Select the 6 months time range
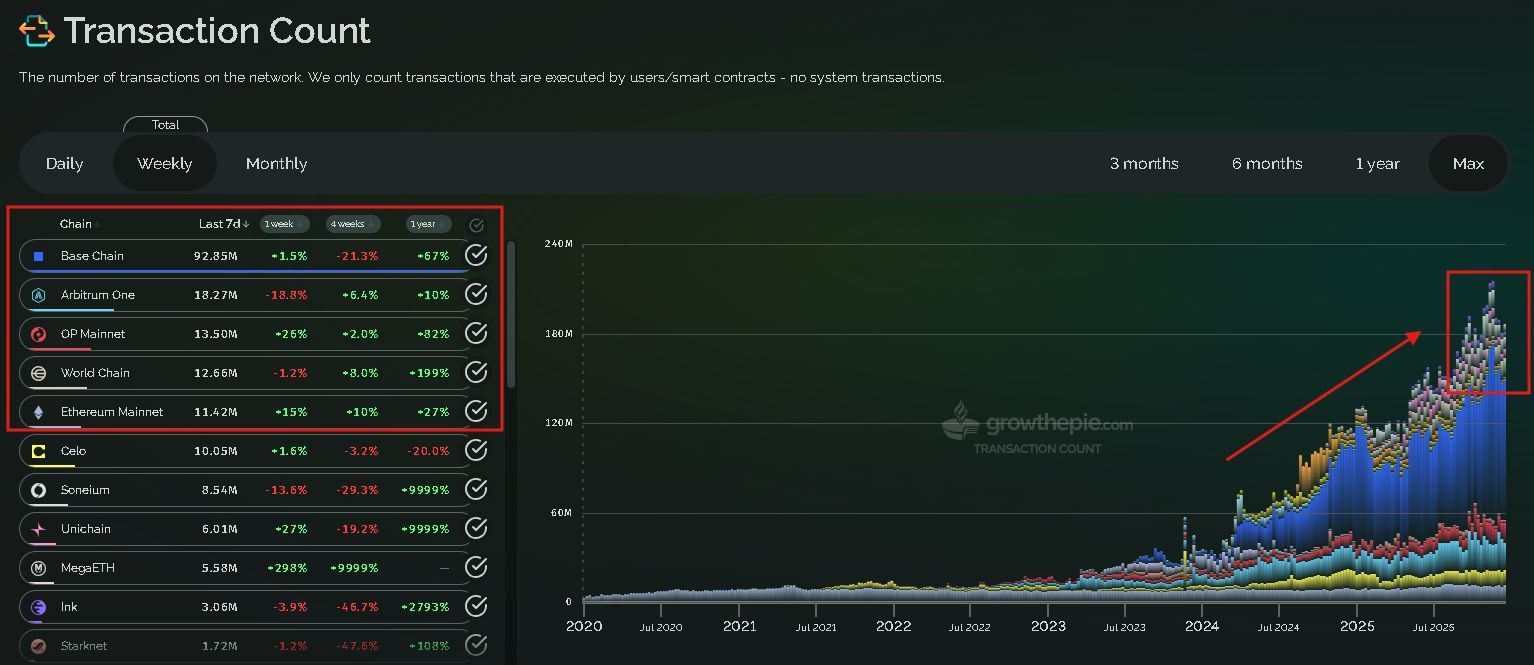This screenshot has height=665, width=1534. coord(1266,163)
